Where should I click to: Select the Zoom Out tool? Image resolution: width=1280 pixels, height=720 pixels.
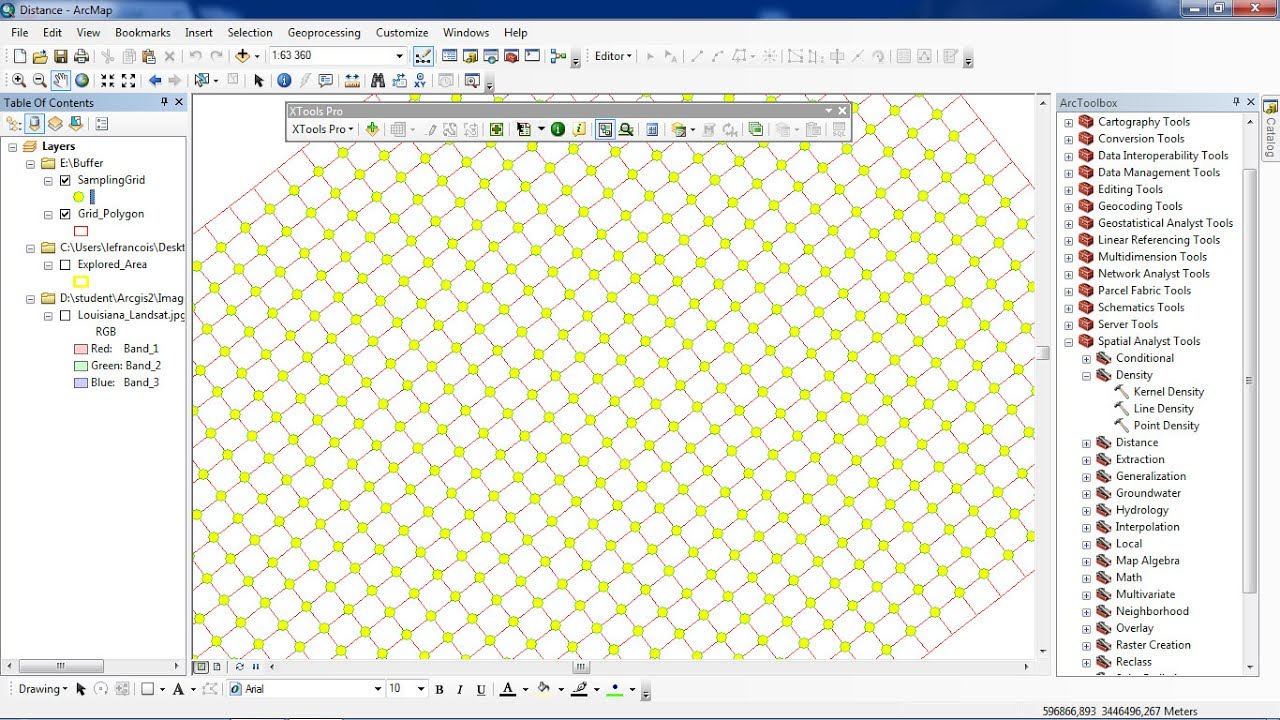coord(39,81)
